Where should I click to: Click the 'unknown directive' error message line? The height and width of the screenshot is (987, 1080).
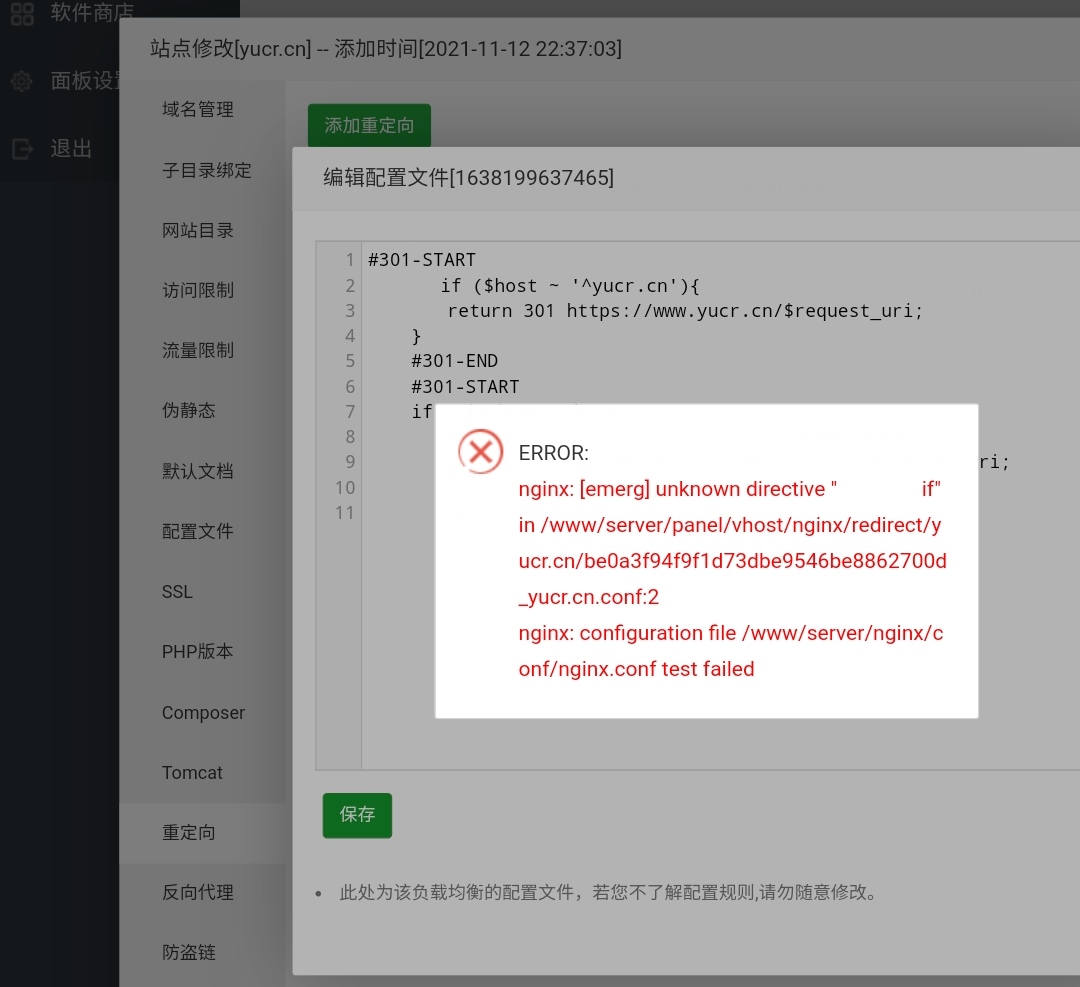coord(729,489)
